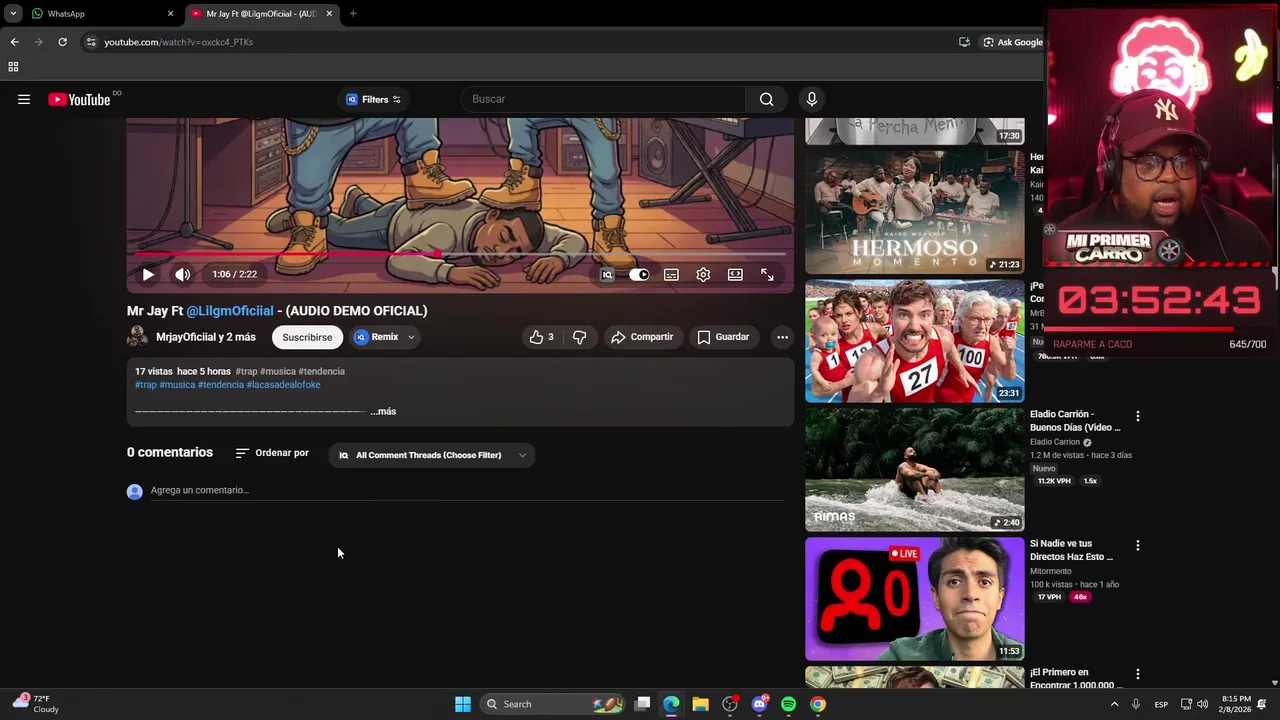The width and height of the screenshot is (1280, 720).
Task: Open the blue #trap hashtag in description
Action: pyautogui.click(x=146, y=385)
